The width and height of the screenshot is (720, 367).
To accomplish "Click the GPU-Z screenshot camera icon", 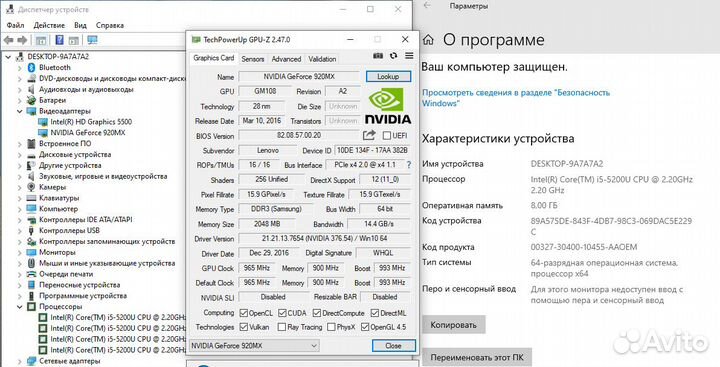I will point(378,56).
